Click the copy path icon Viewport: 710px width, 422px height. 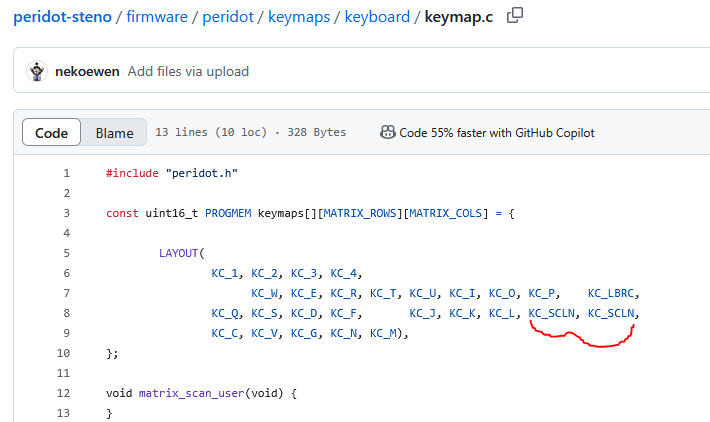pos(515,16)
